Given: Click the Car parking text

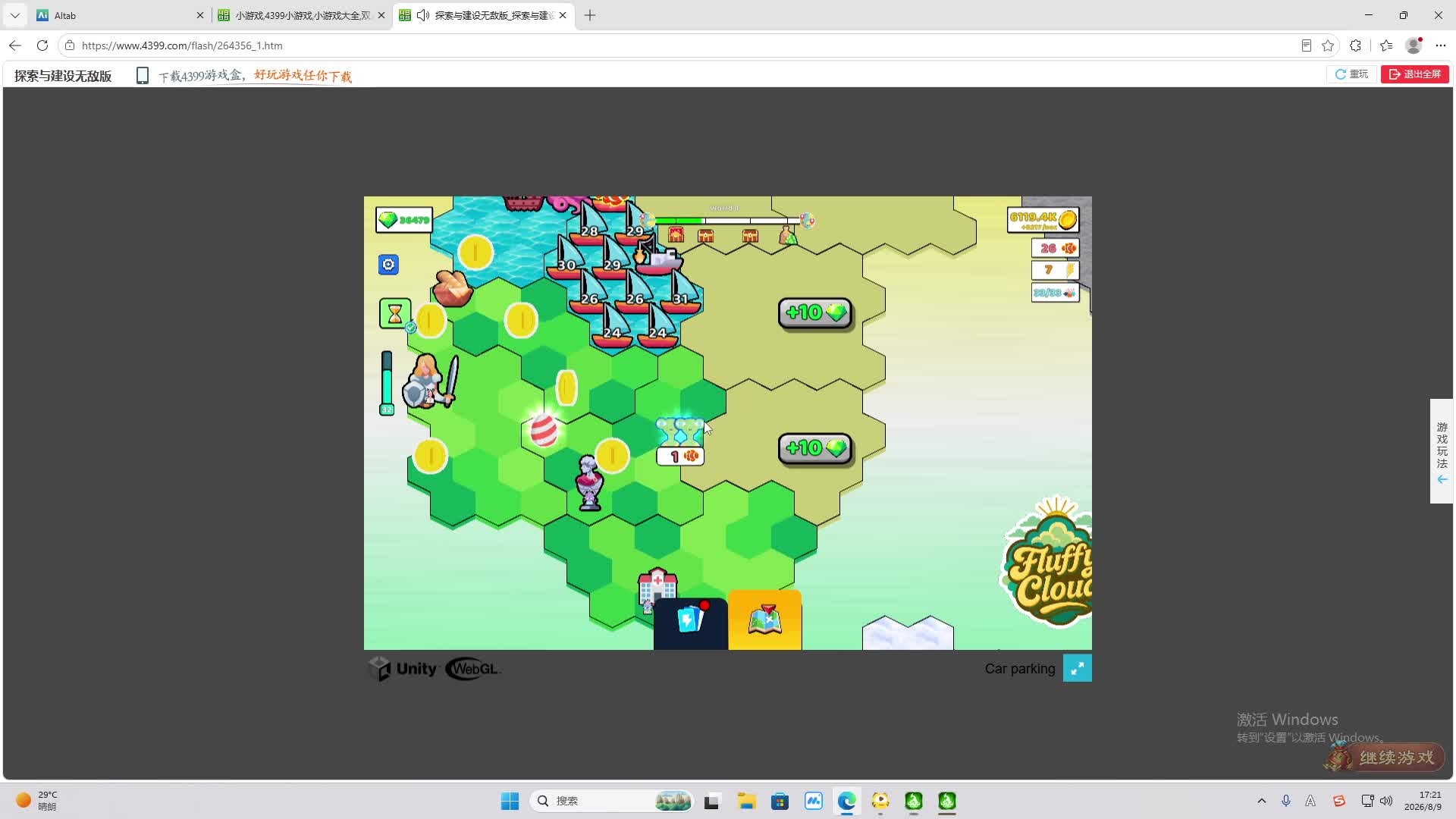Looking at the screenshot, I should tap(1020, 669).
